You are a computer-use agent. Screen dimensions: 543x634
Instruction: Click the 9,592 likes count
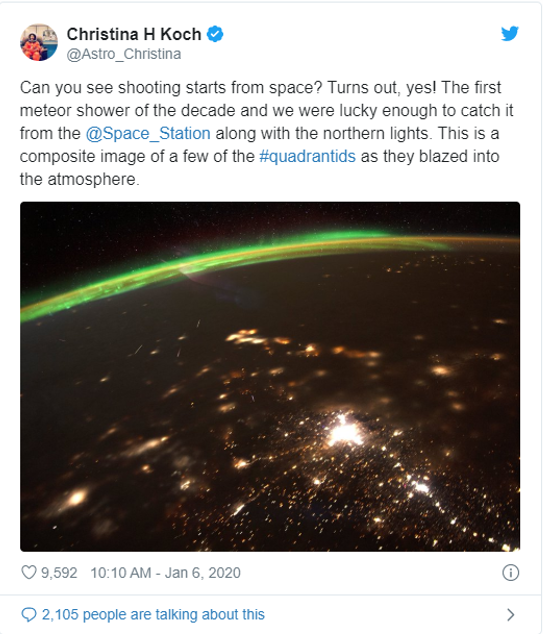coord(59,573)
